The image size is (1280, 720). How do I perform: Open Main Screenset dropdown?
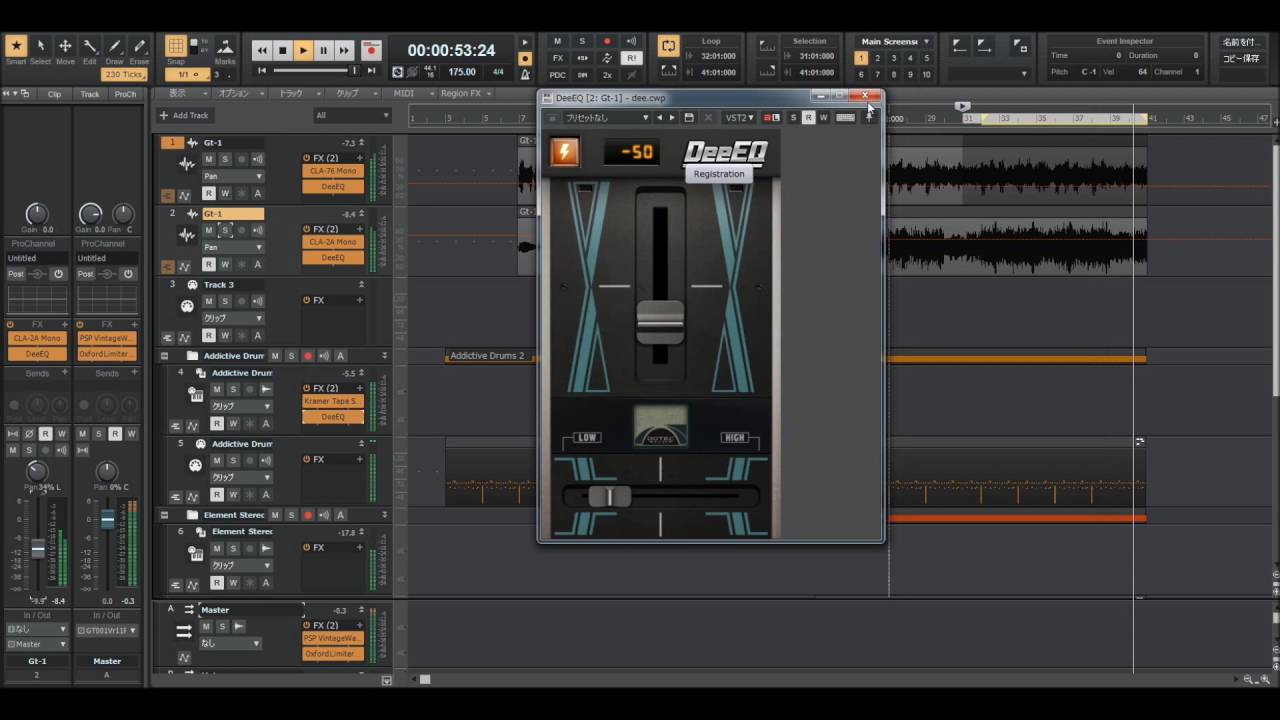point(896,41)
